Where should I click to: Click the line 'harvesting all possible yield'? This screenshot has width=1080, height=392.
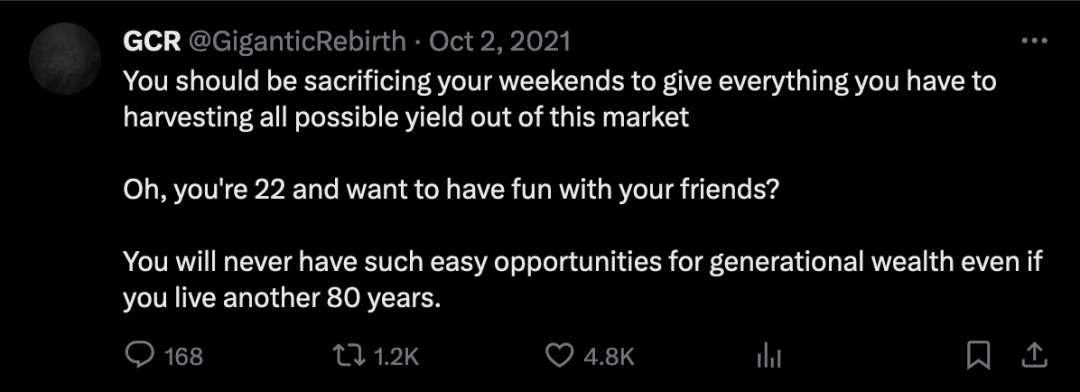[406, 118]
